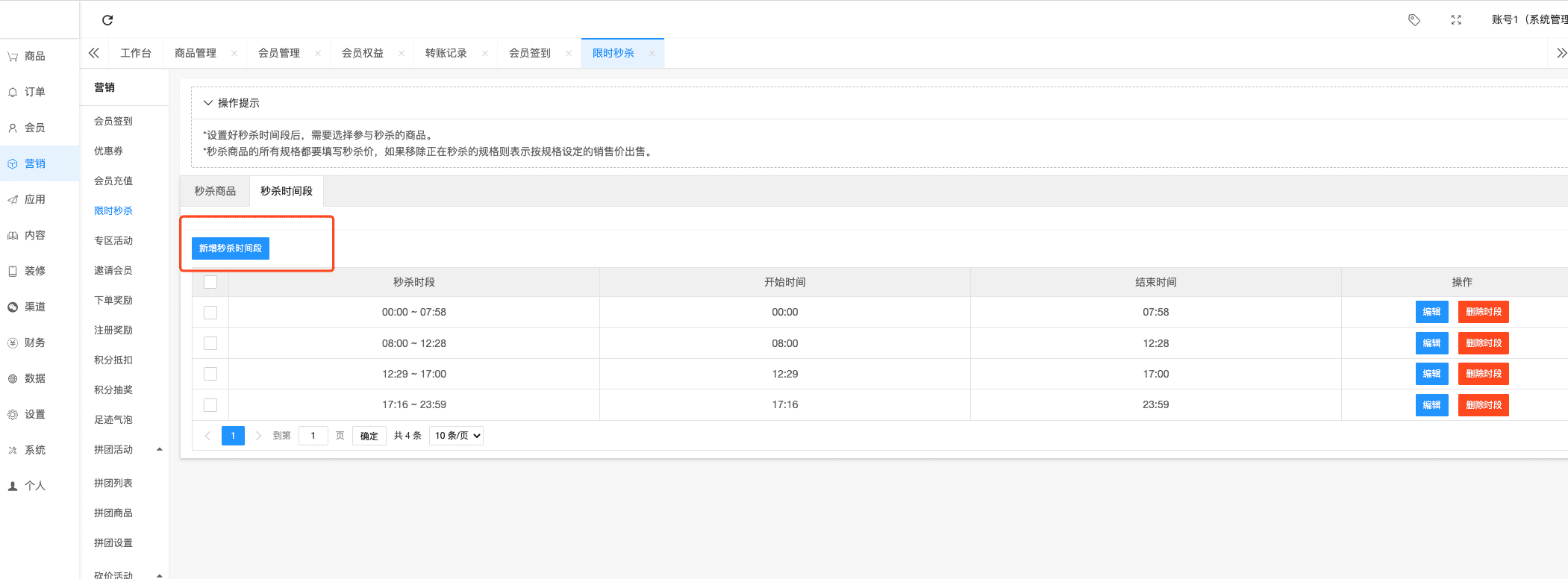Select the 12:29 ~ 17:00 row checkbox
The height and width of the screenshot is (579, 1568).
coord(210,374)
